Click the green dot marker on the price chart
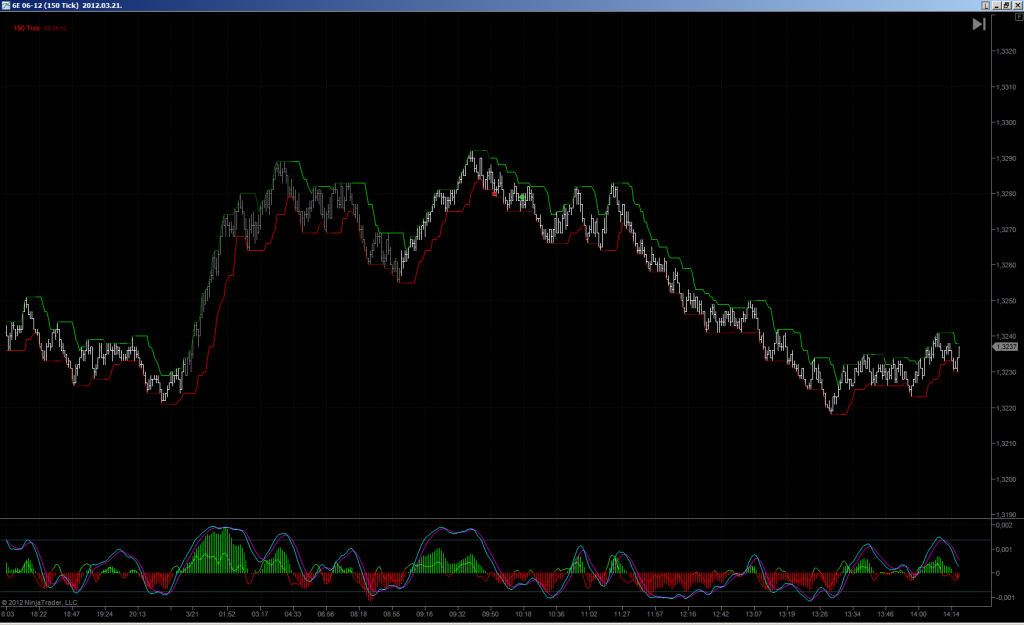The image size is (1024, 625). [x=522, y=197]
